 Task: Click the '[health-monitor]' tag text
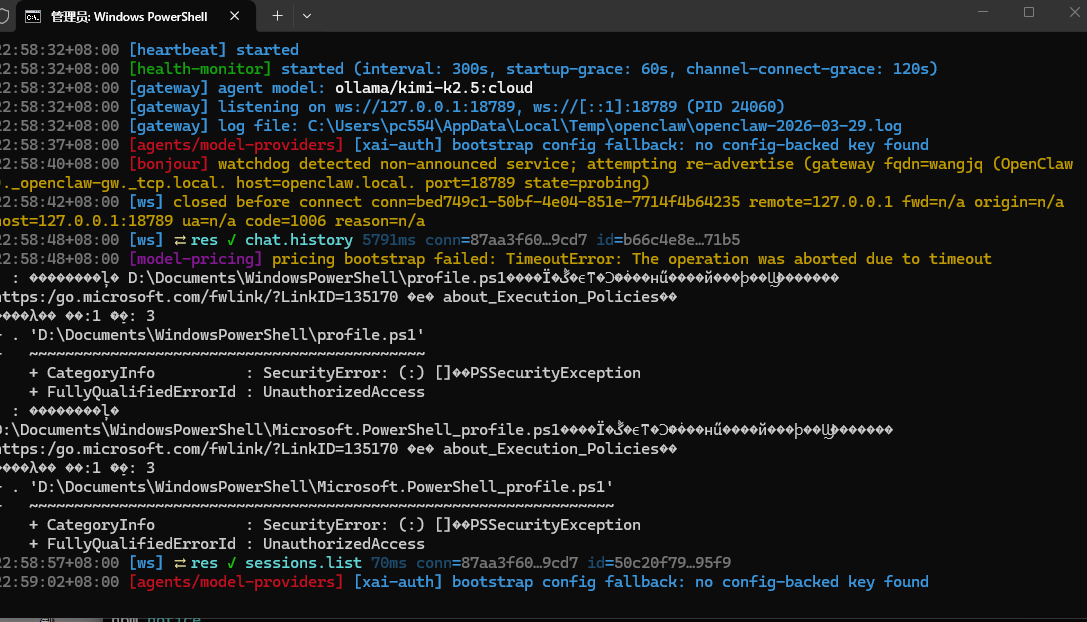[x=200, y=69]
